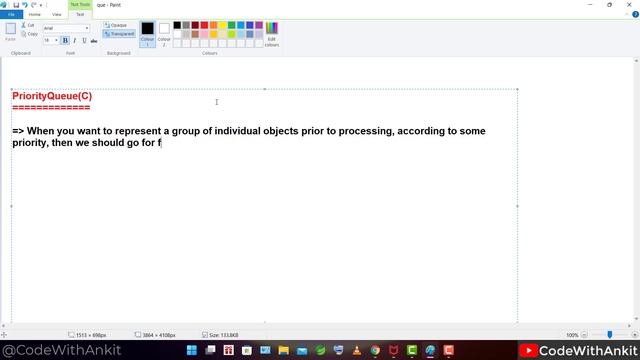
Task: Open Edit colours palette dialog
Action: (x=271, y=34)
